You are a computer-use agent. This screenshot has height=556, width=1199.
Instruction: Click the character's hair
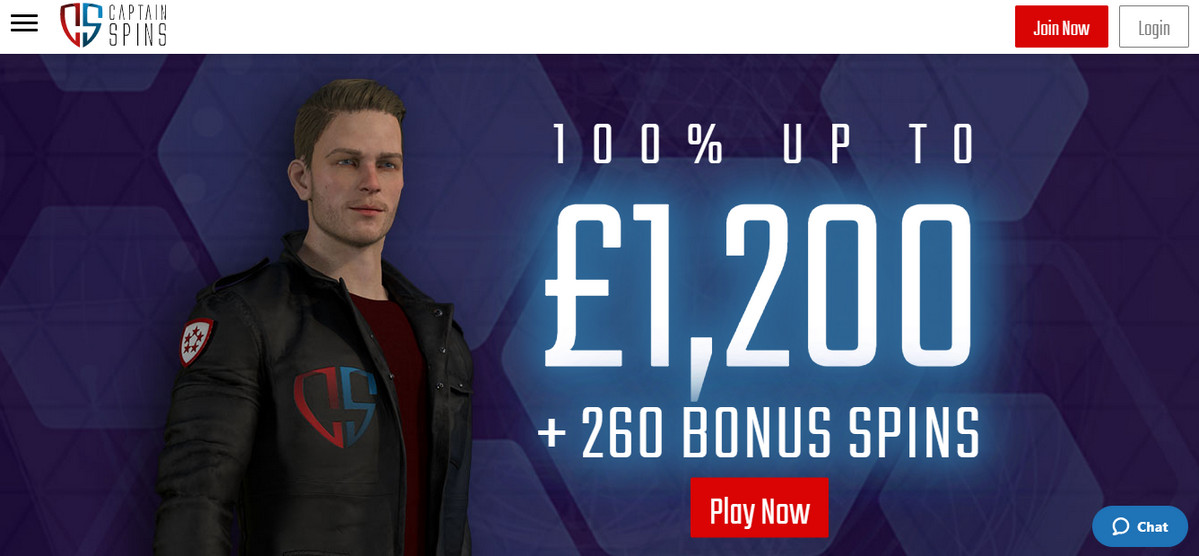(348, 107)
